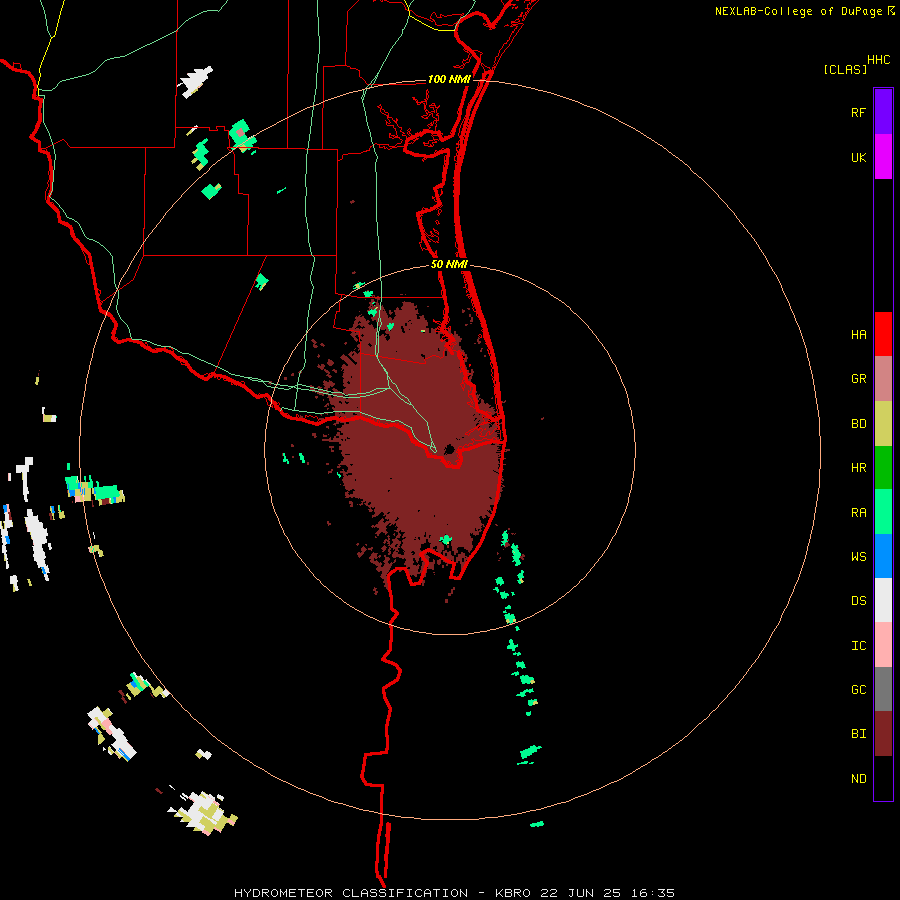Click the UK legend label
Image resolution: width=900 pixels, height=900 pixels.
(858, 158)
